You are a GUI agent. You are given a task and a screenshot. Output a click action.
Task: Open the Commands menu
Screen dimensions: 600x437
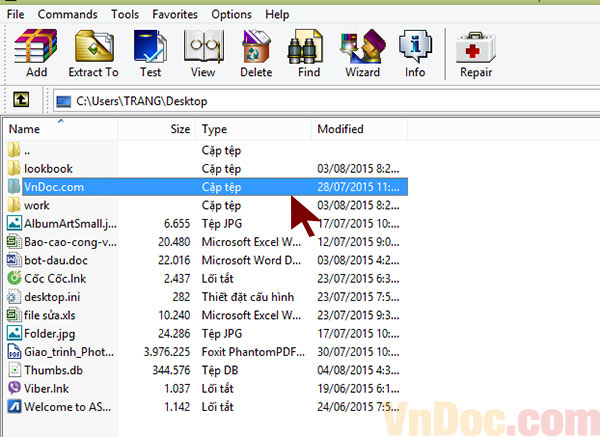point(67,15)
